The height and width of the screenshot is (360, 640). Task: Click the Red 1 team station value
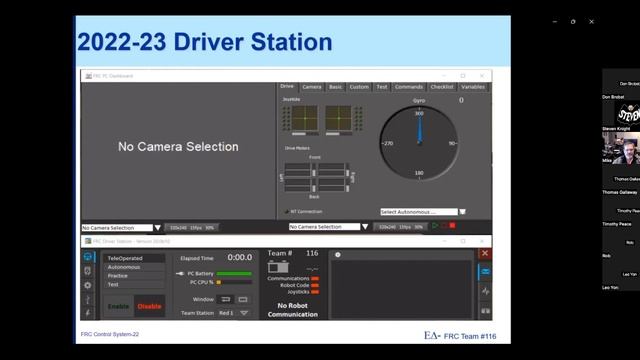tap(226, 313)
